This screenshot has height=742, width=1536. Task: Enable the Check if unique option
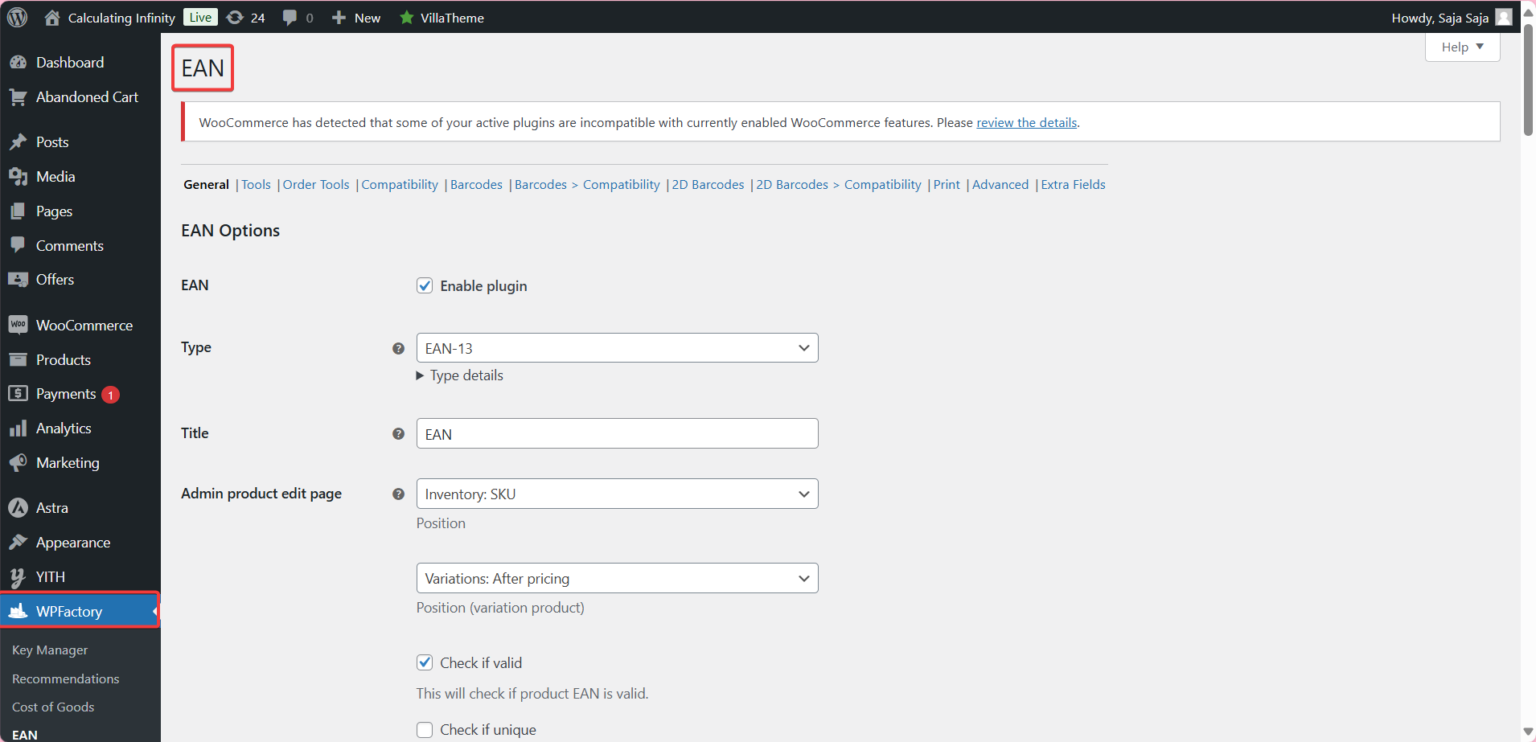pyautogui.click(x=424, y=729)
